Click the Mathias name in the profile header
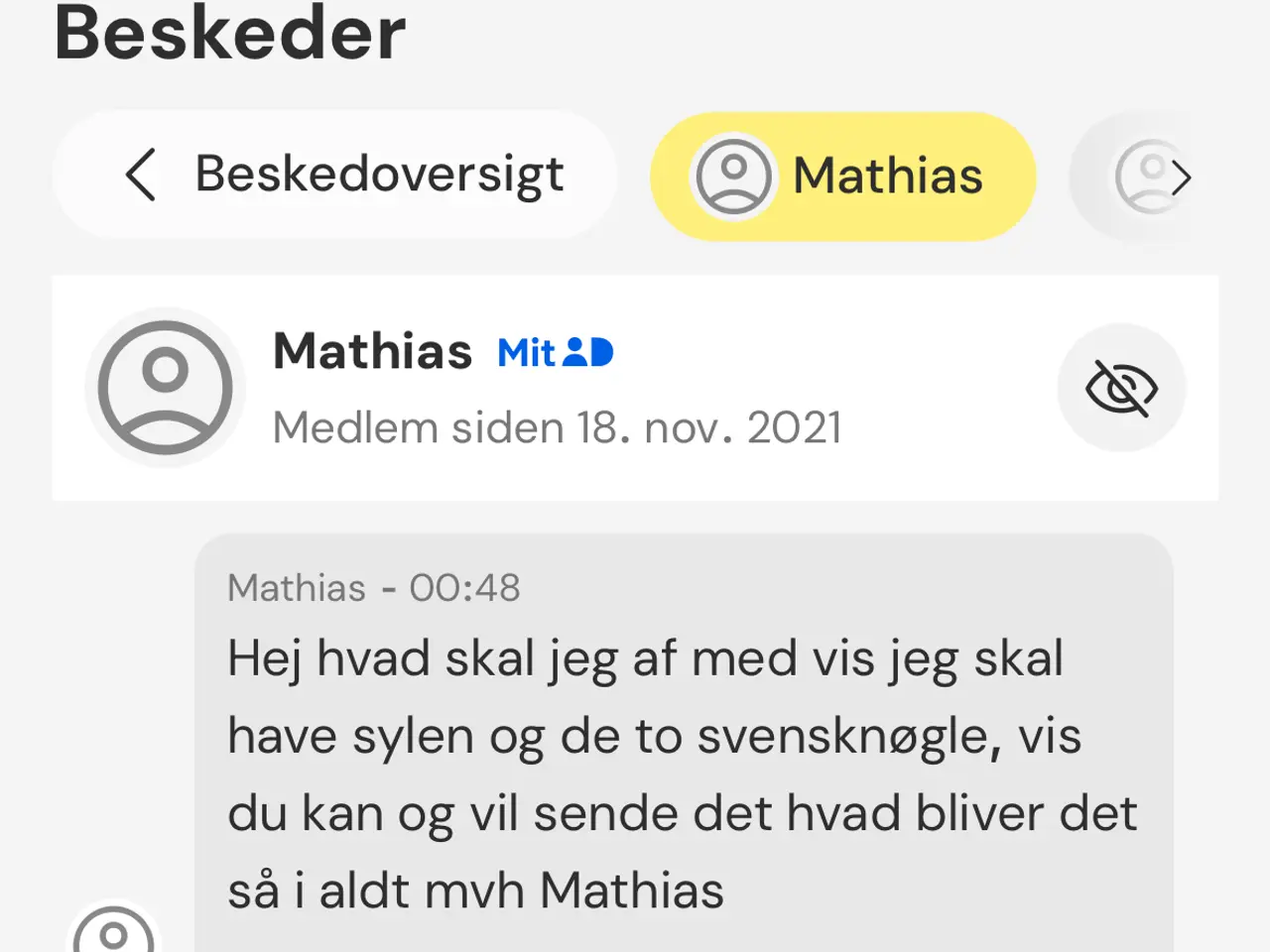Viewport: 1270px width, 952px height. (372, 351)
